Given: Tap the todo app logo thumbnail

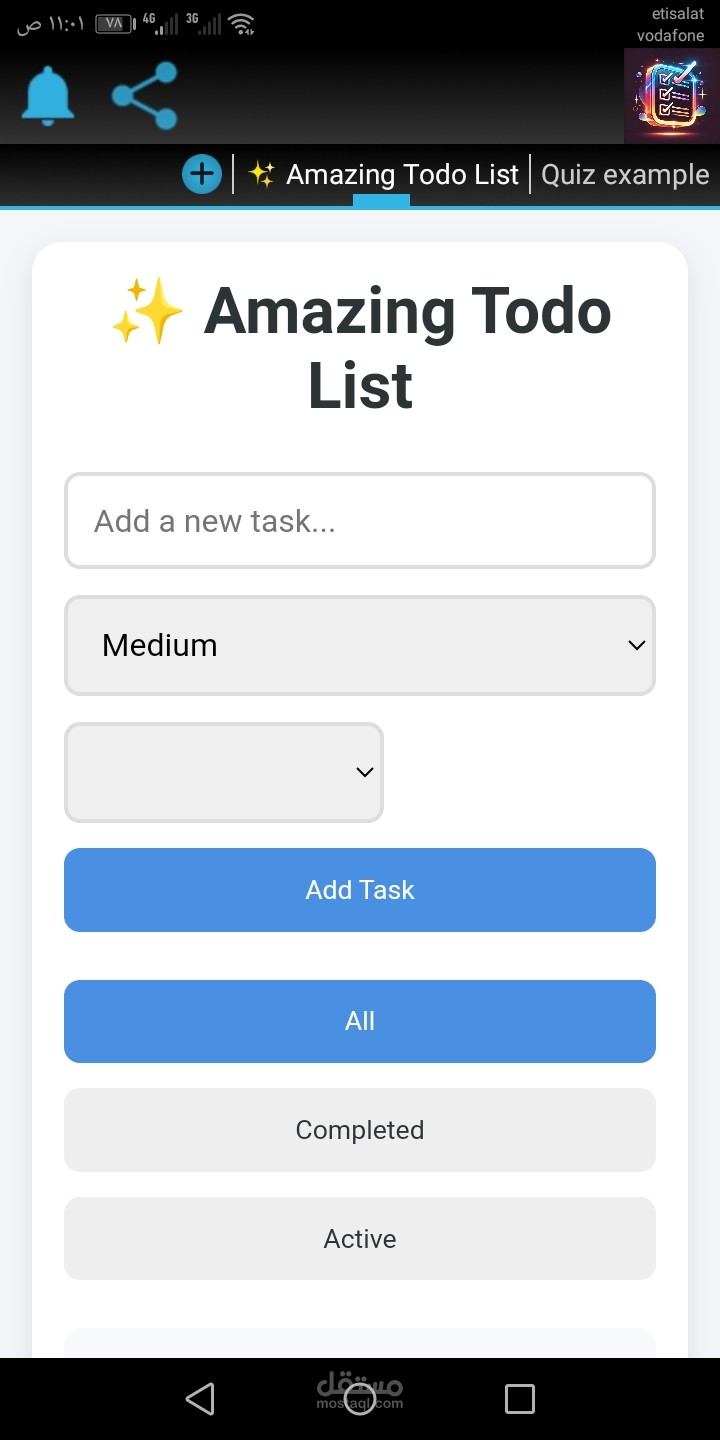Looking at the screenshot, I should pos(671,95).
